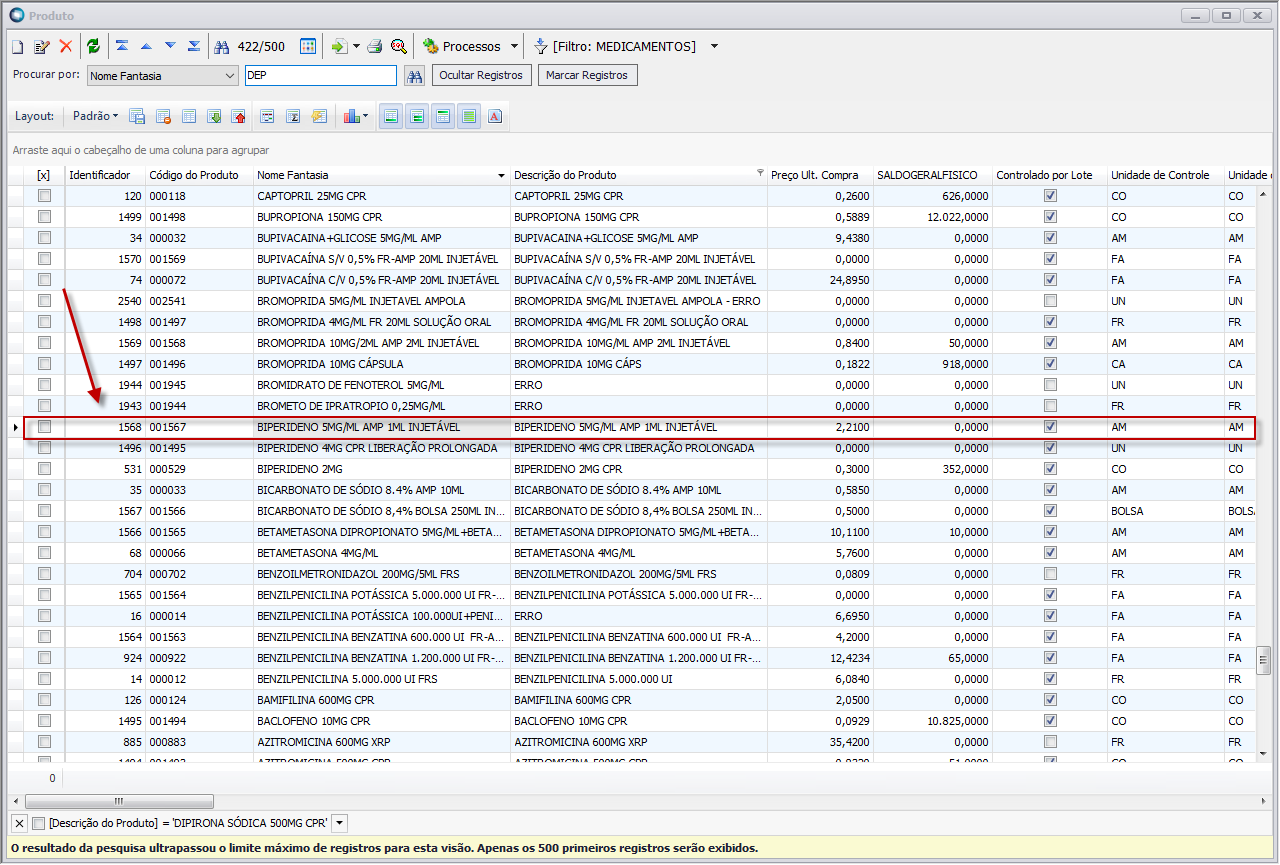Click the SALDOGERALFISICO column header
Viewport: 1280px width, 865px height.
tap(933, 175)
